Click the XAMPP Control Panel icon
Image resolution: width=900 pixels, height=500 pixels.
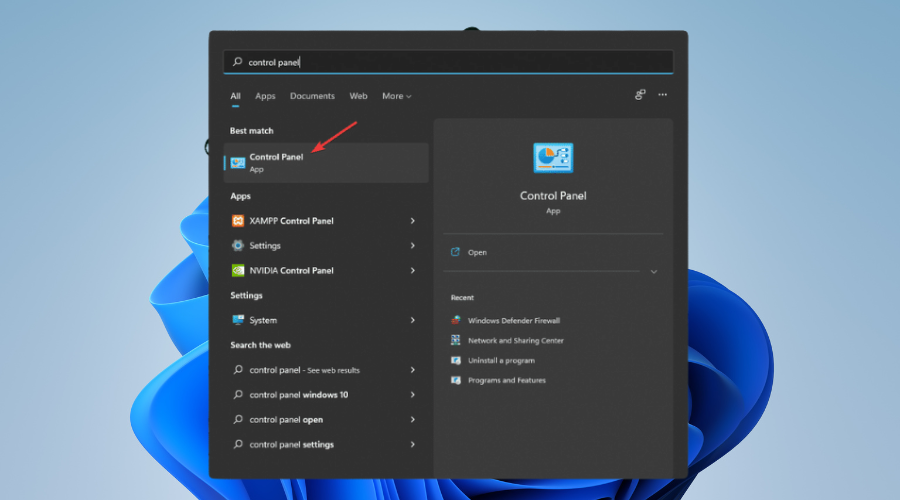[x=238, y=221]
